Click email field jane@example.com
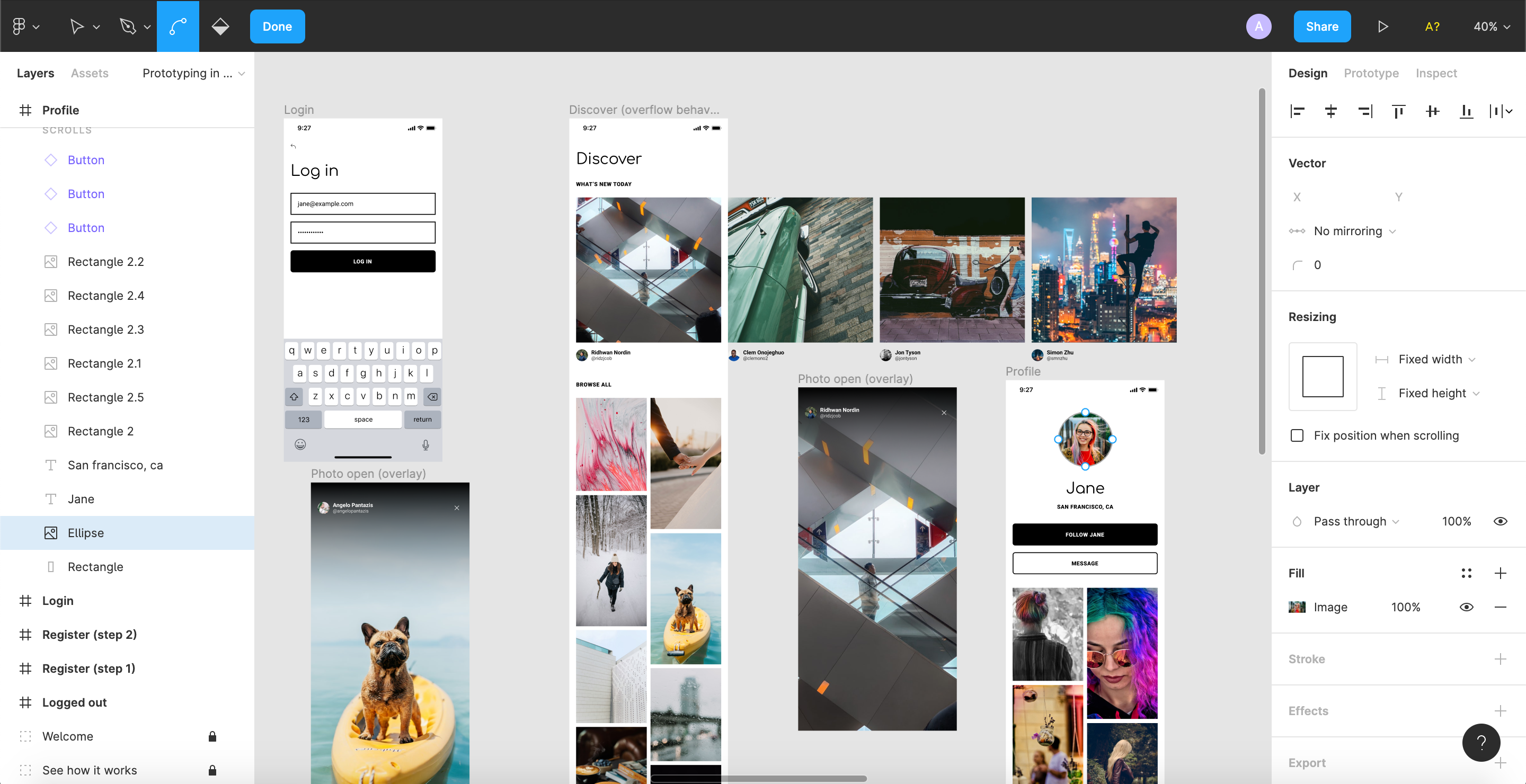 pyautogui.click(x=362, y=203)
